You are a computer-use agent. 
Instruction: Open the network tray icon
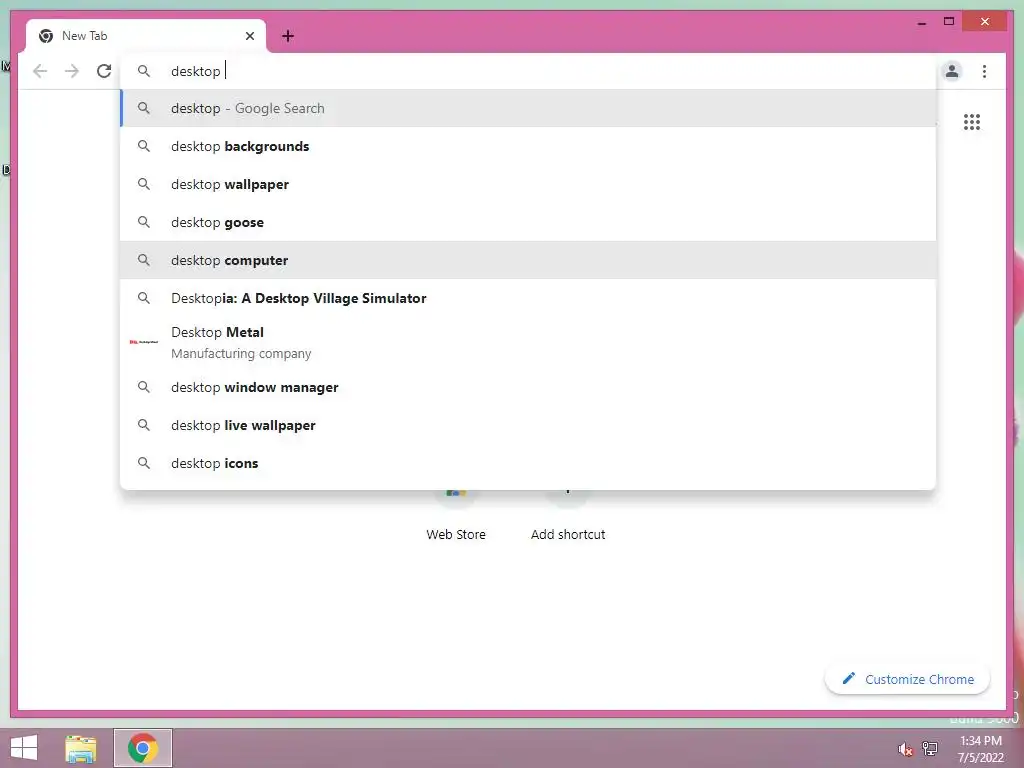tap(930, 748)
